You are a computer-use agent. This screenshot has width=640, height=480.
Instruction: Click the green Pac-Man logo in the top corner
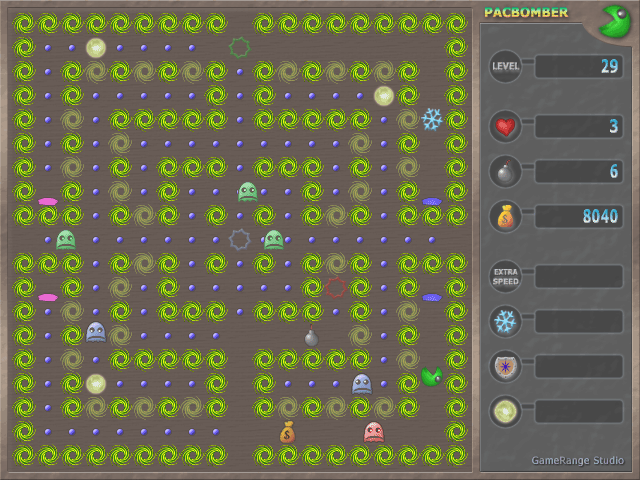click(x=615, y=20)
